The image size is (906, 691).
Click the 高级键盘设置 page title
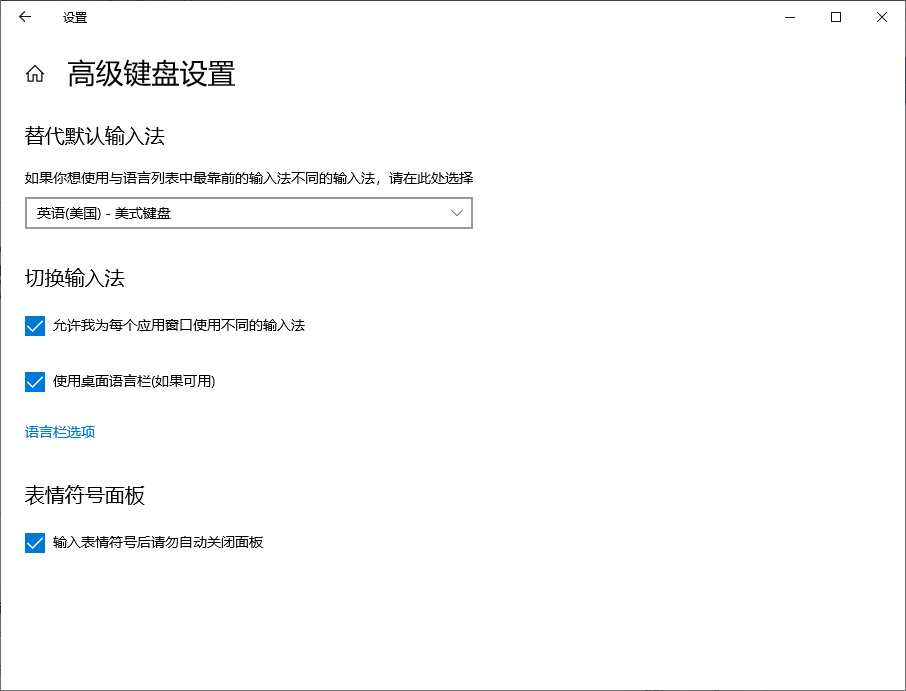pos(151,74)
